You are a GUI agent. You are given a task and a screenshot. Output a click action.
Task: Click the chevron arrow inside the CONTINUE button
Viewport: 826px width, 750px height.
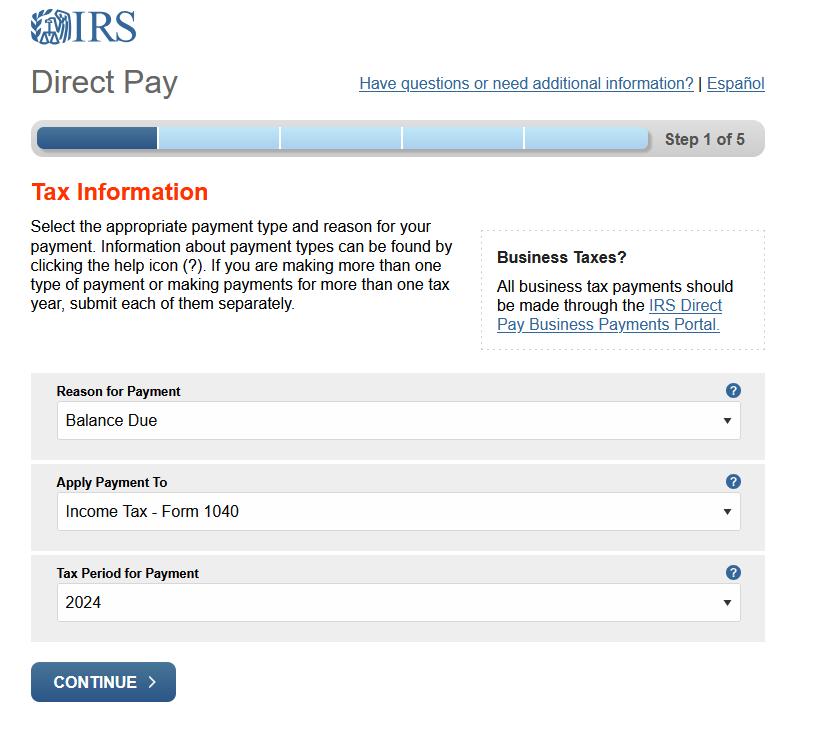[x=153, y=682]
